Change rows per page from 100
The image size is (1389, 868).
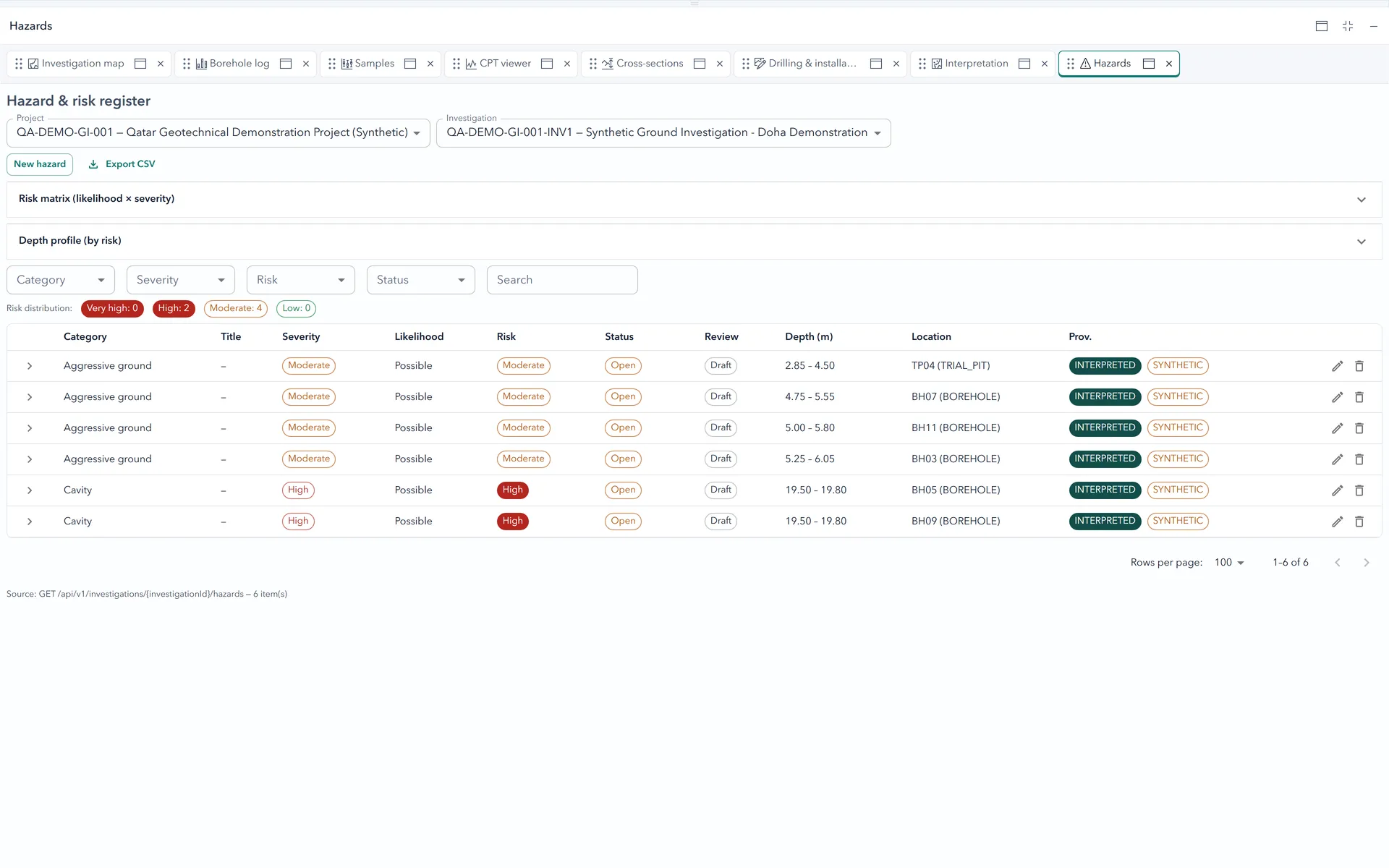[x=1229, y=563]
